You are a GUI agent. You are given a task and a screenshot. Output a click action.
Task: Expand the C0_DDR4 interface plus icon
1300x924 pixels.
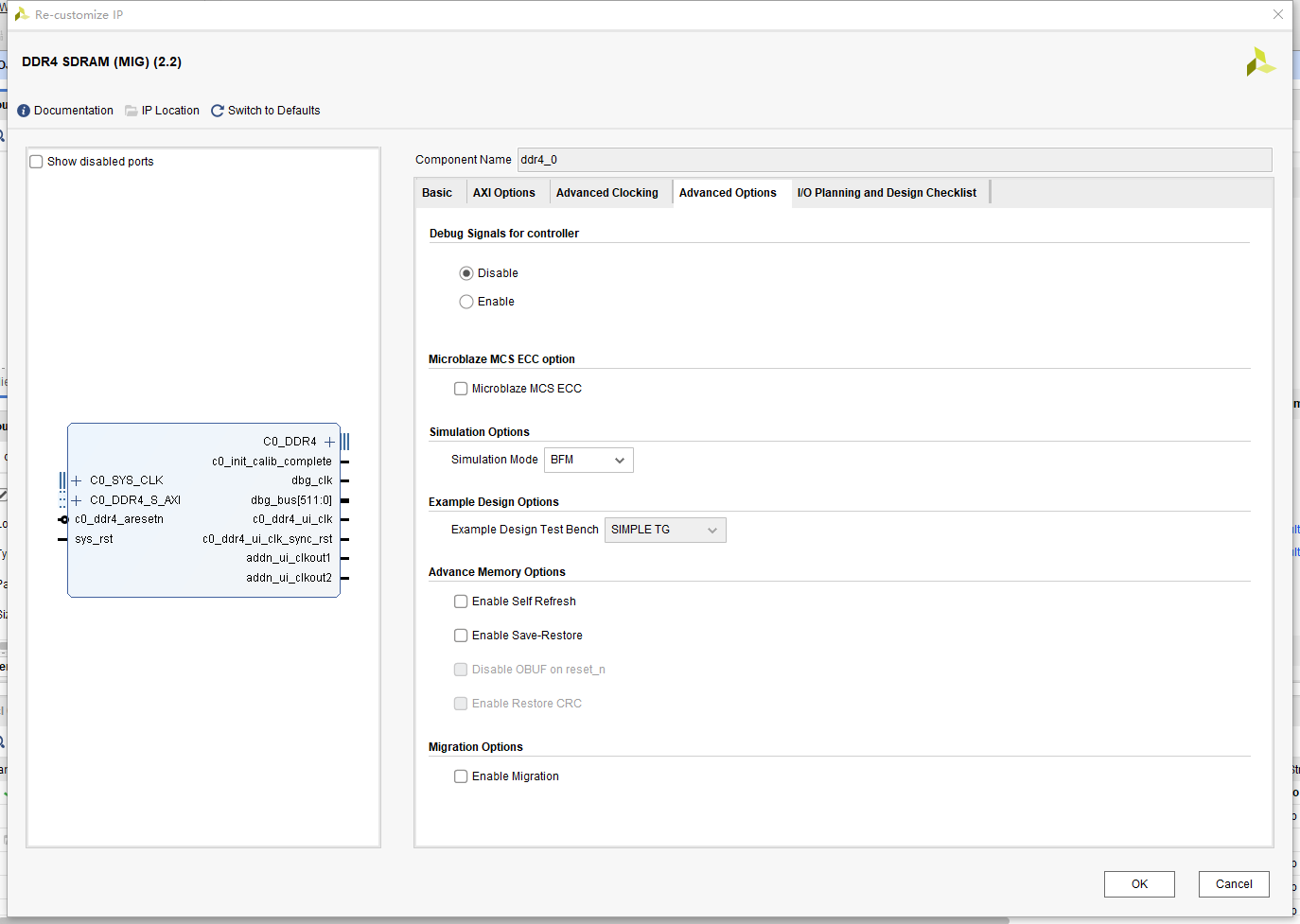[x=329, y=442]
